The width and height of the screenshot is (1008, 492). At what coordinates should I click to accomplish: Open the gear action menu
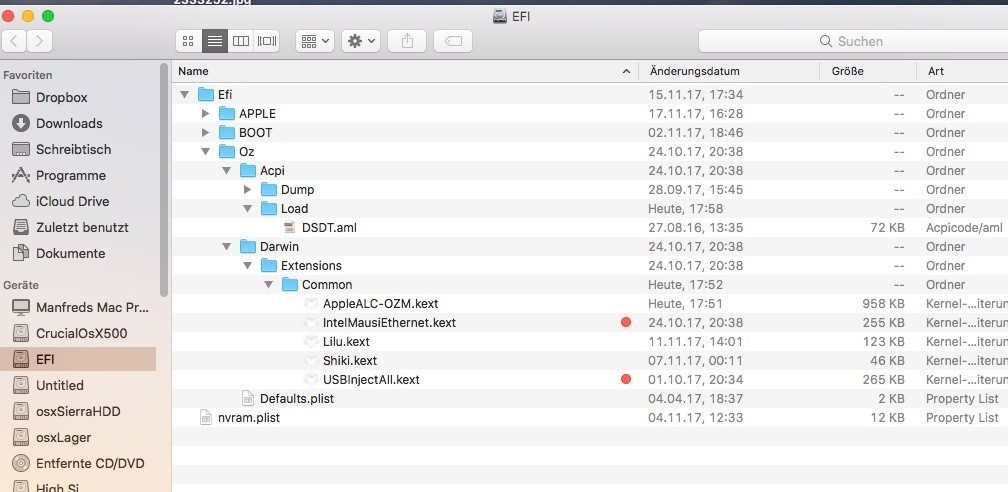pos(362,41)
